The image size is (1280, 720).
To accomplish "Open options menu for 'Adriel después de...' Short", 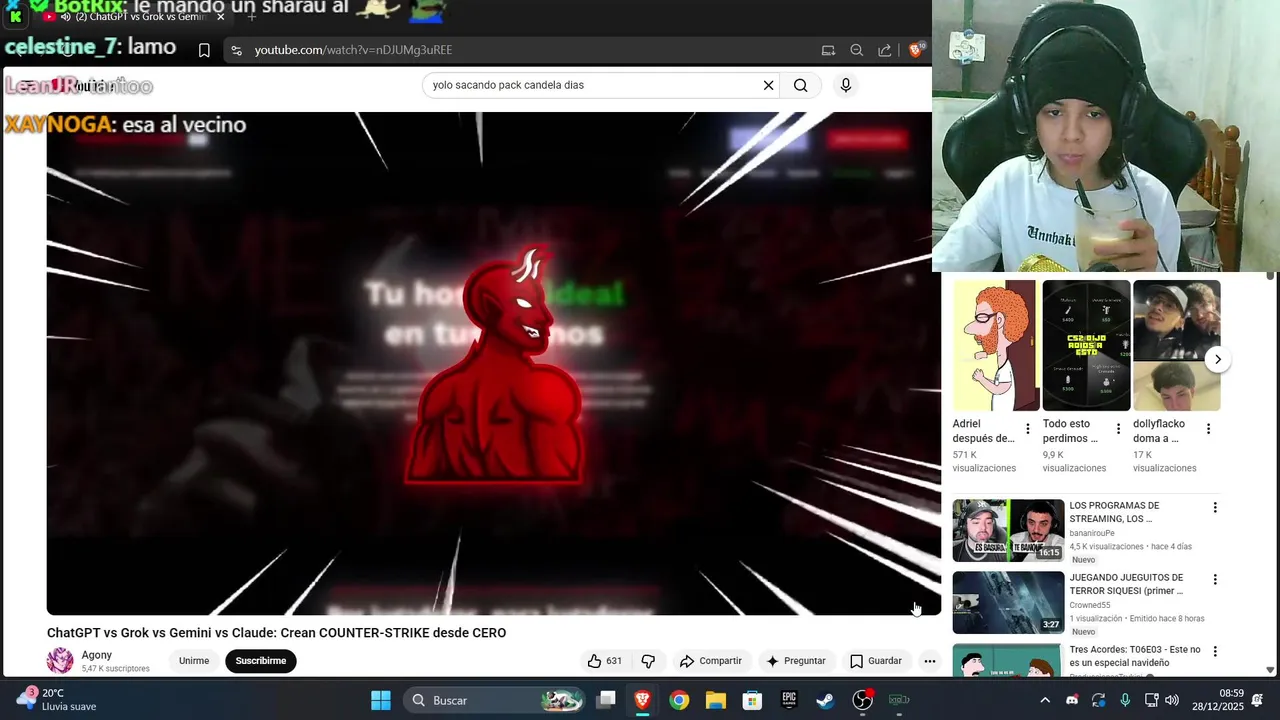I will tap(1027, 429).
